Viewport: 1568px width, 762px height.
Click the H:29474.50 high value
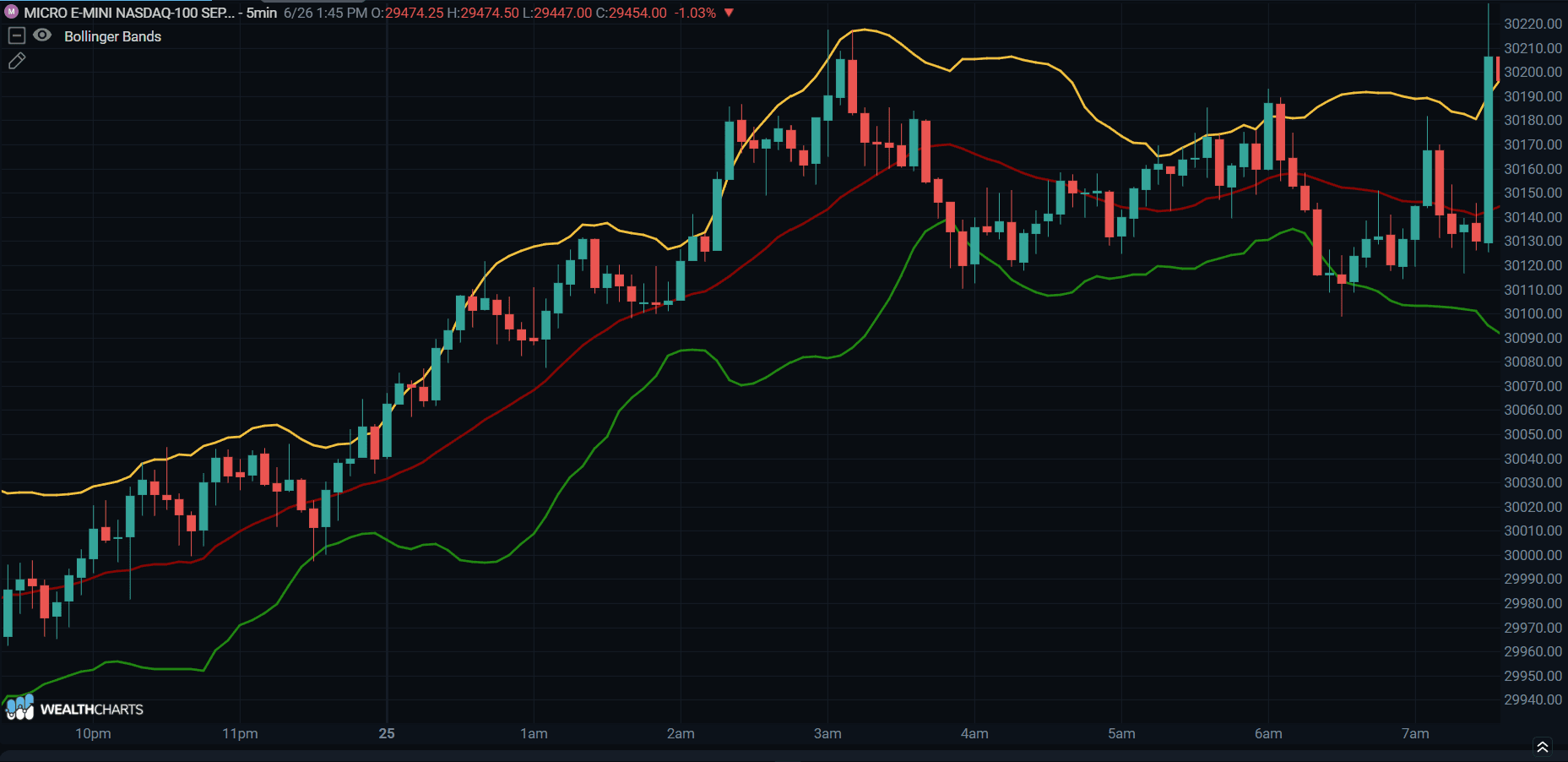483,13
